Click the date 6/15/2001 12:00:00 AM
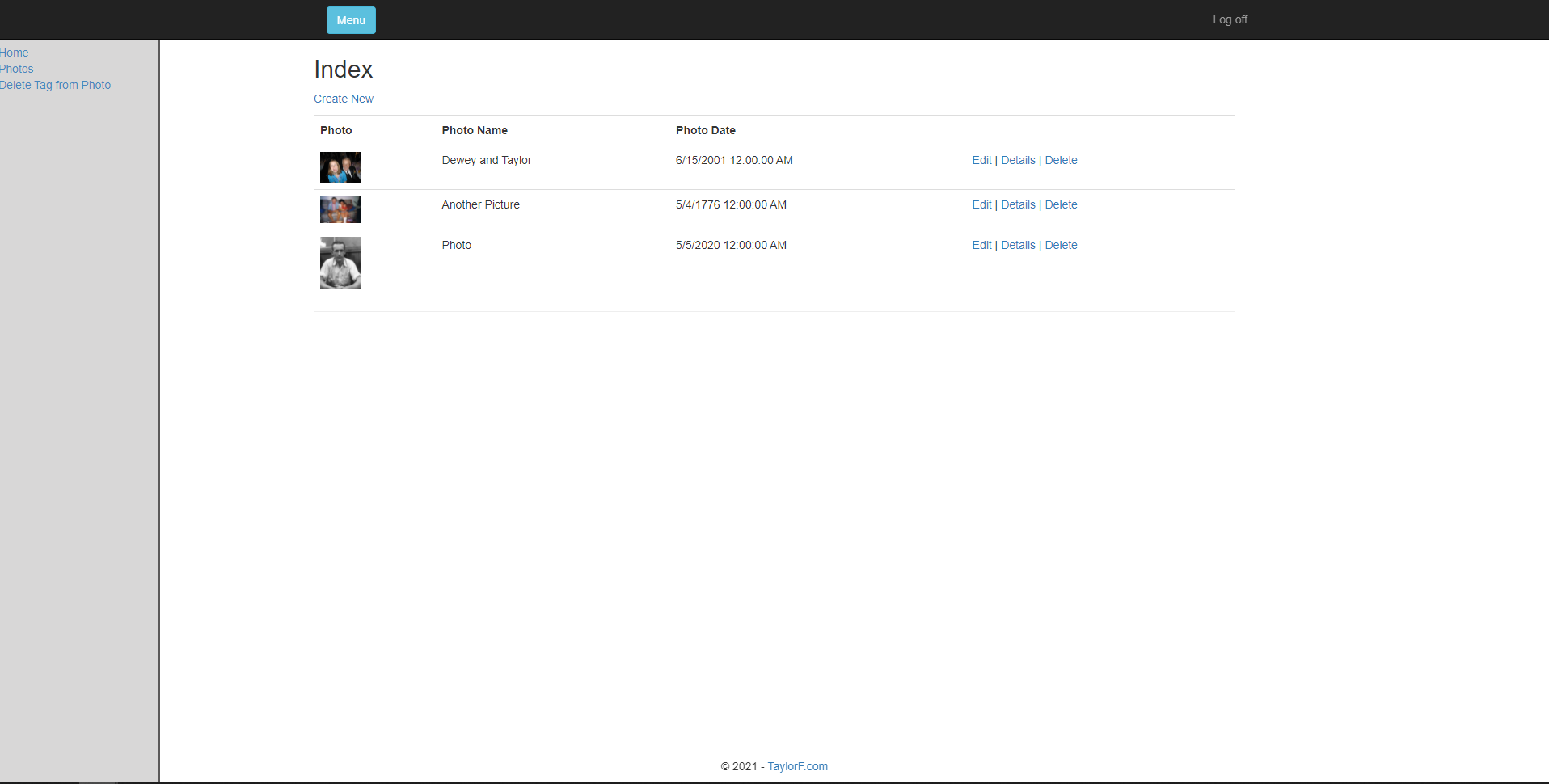Viewport: 1549px width, 784px height. click(734, 160)
